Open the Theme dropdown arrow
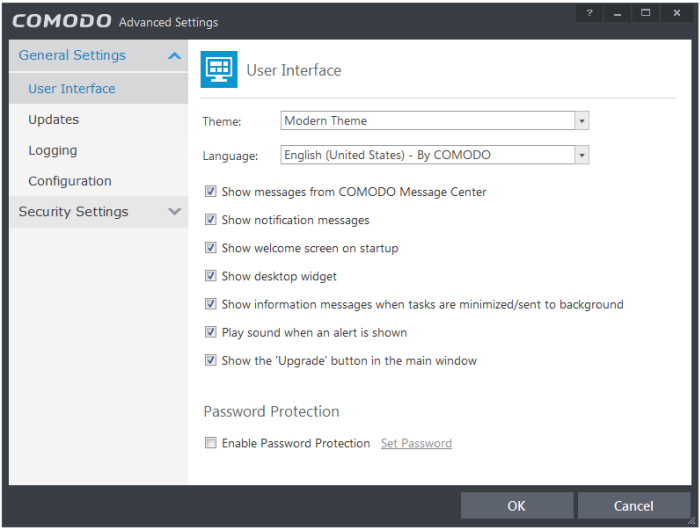The width and height of the screenshot is (700, 529). 582,121
